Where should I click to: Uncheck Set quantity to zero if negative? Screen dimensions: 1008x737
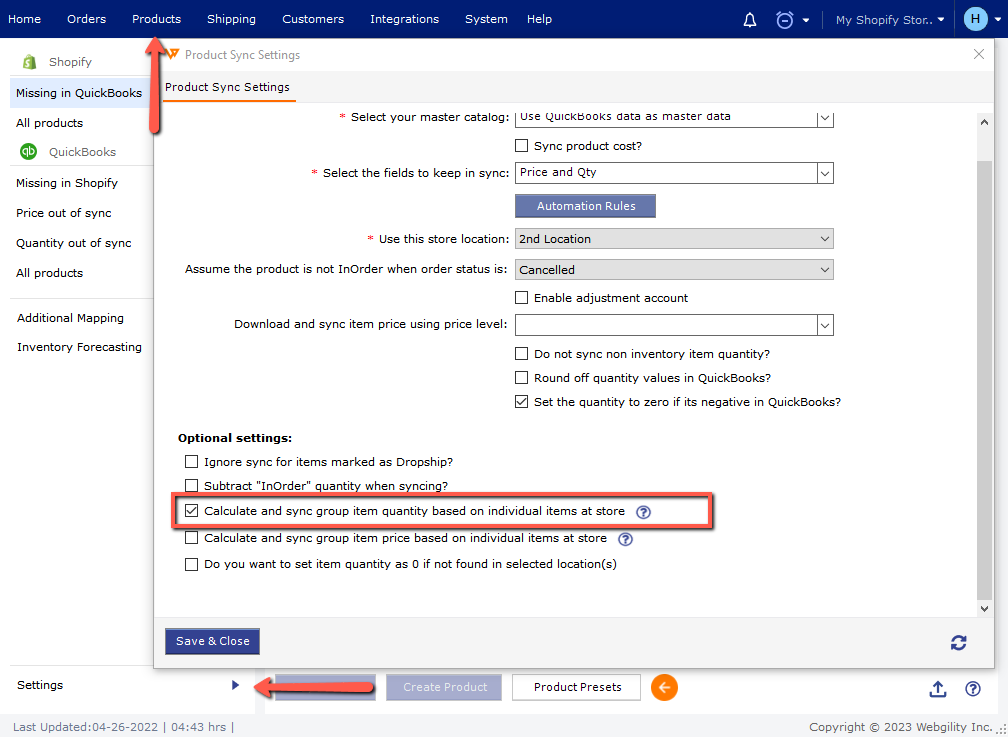(x=521, y=402)
